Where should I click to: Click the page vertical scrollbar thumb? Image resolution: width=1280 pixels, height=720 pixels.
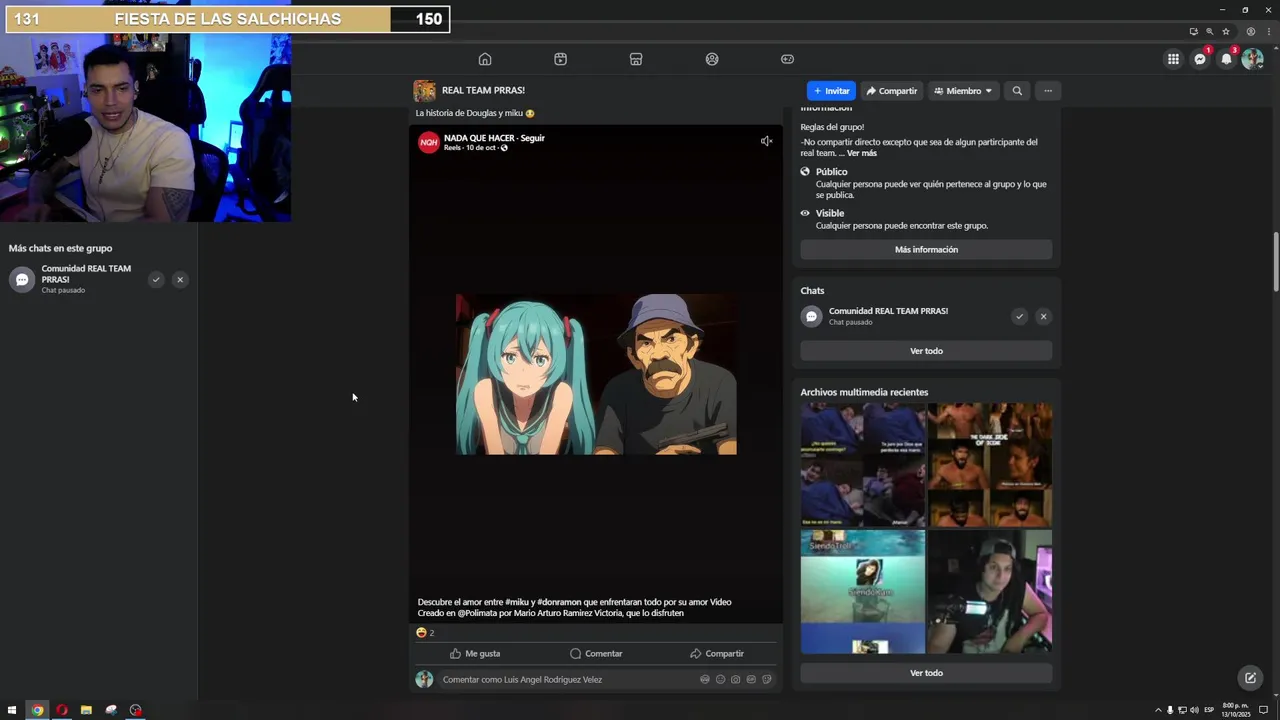point(1275,263)
